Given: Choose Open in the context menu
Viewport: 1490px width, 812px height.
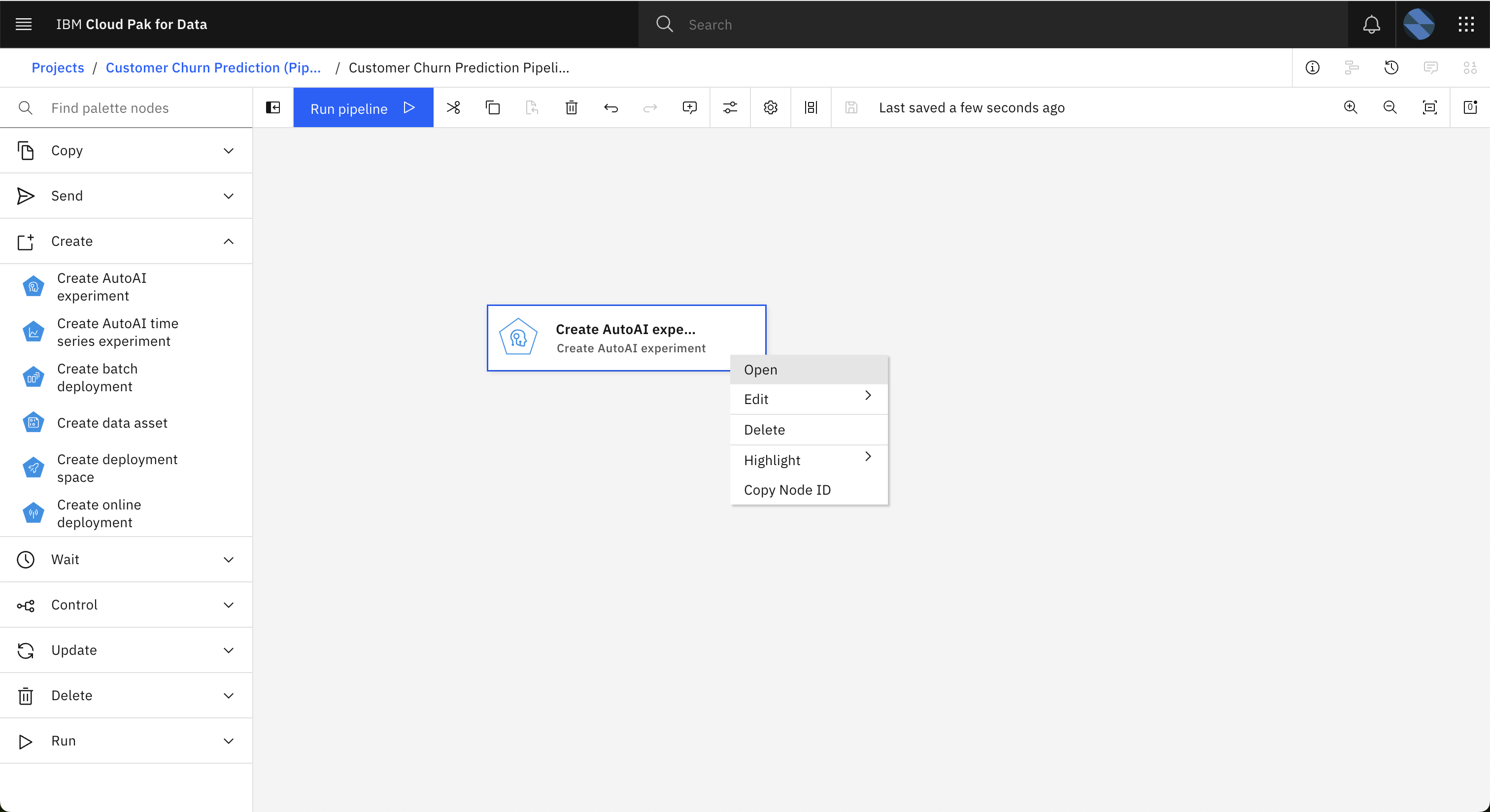Looking at the screenshot, I should coord(809,370).
